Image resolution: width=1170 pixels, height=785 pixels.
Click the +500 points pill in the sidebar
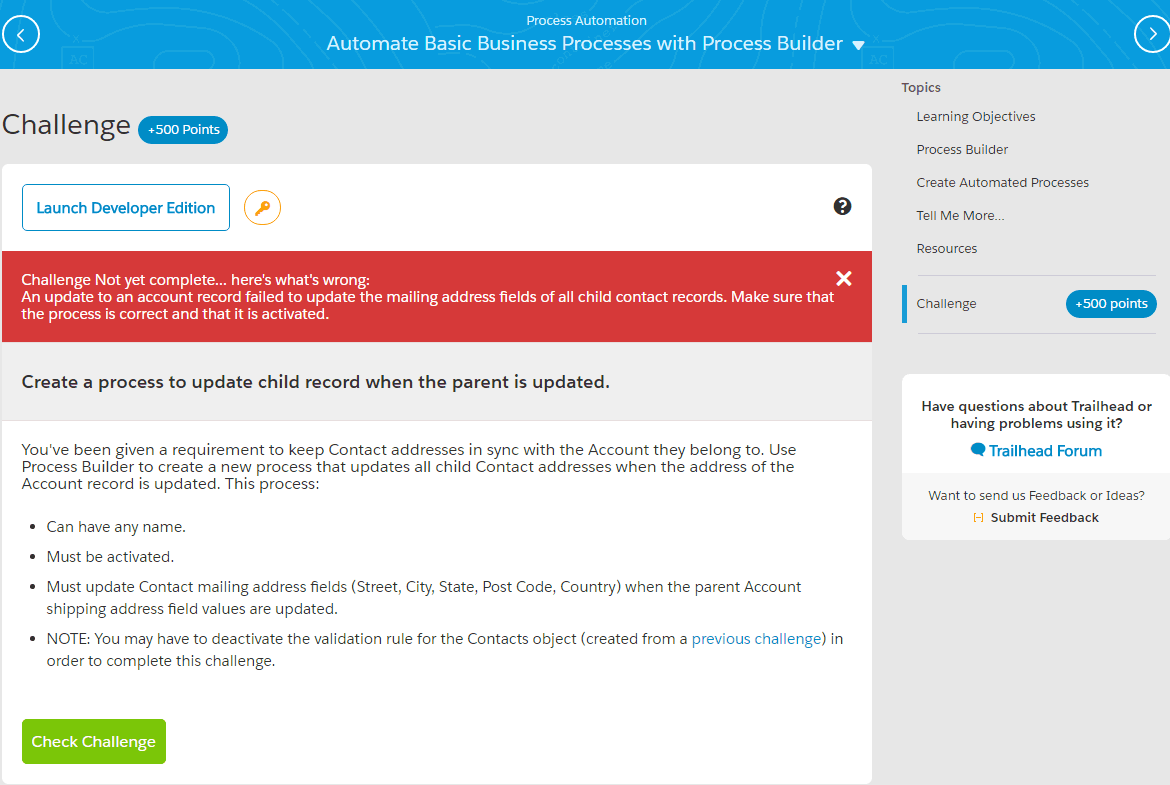[x=1111, y=303]
